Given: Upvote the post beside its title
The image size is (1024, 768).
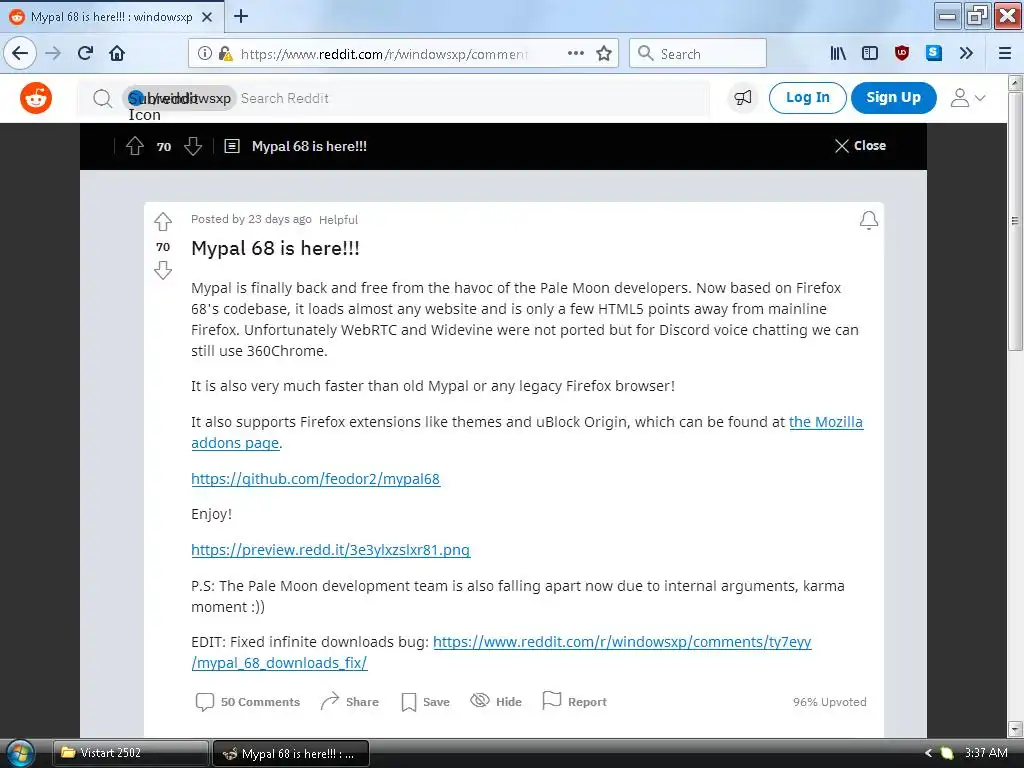Looking at the screenshot, I should pyautogui.click(x=163, y=222).
